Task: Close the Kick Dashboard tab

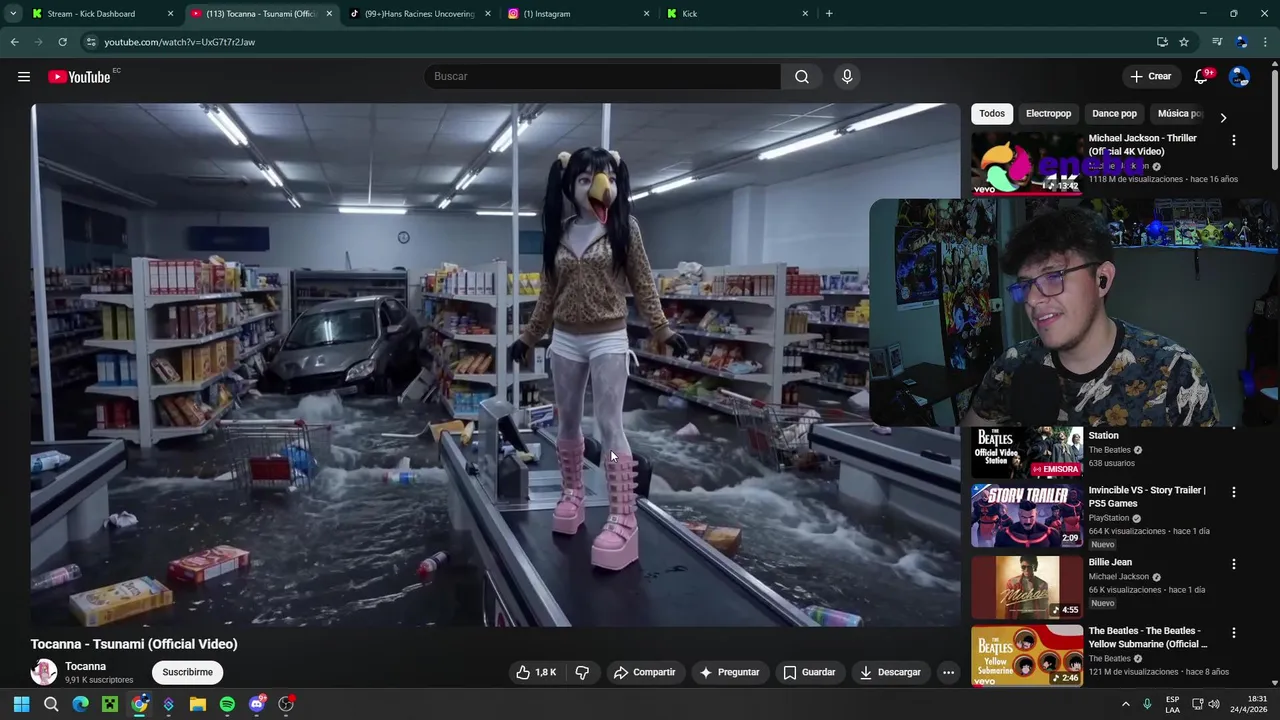Action: (x=170, y=14)
